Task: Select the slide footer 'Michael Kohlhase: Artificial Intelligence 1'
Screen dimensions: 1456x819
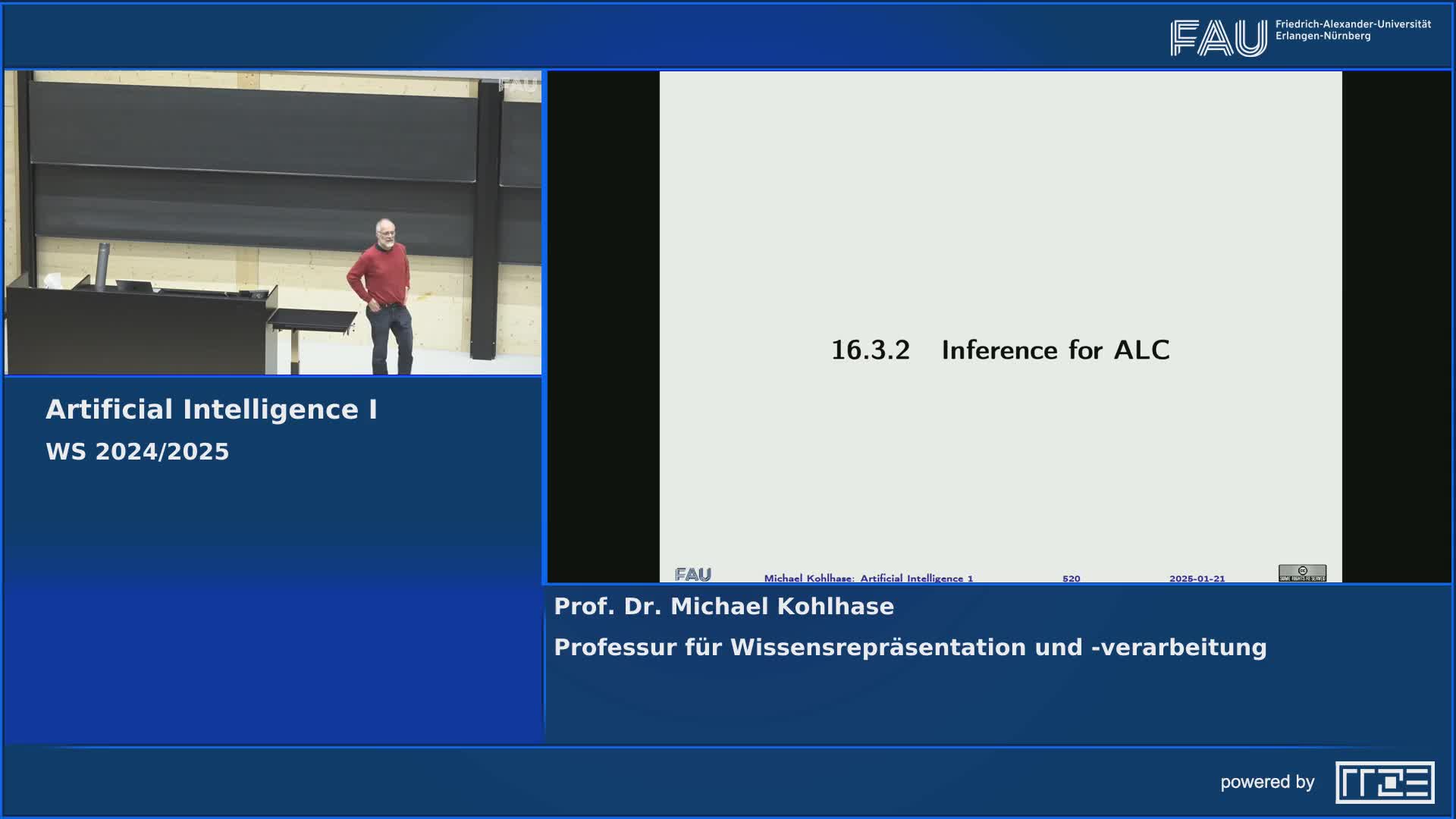Action: click(x=869, y=577)
